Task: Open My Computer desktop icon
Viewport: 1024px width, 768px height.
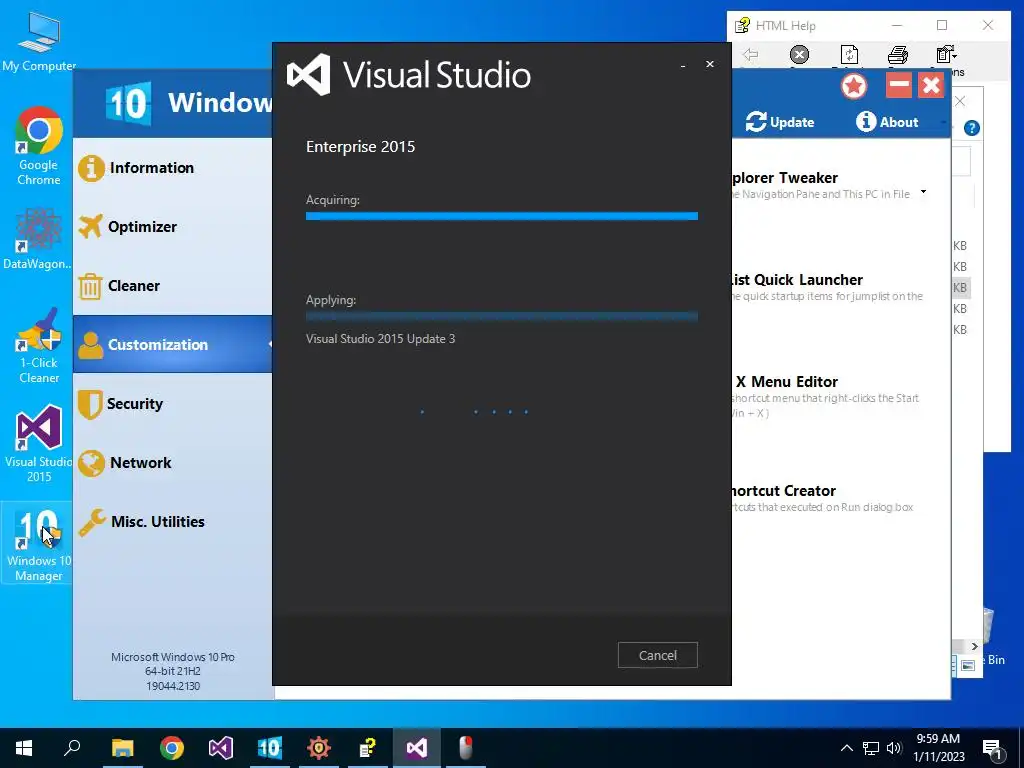Action: coord(39,42)
